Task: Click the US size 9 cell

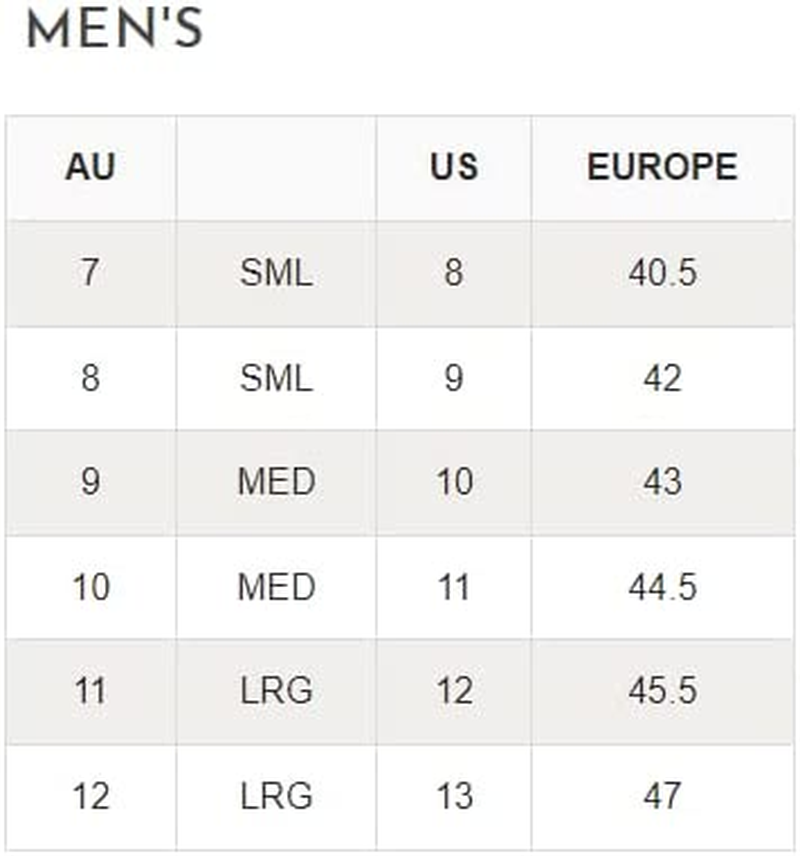Action: click(454, 378)
